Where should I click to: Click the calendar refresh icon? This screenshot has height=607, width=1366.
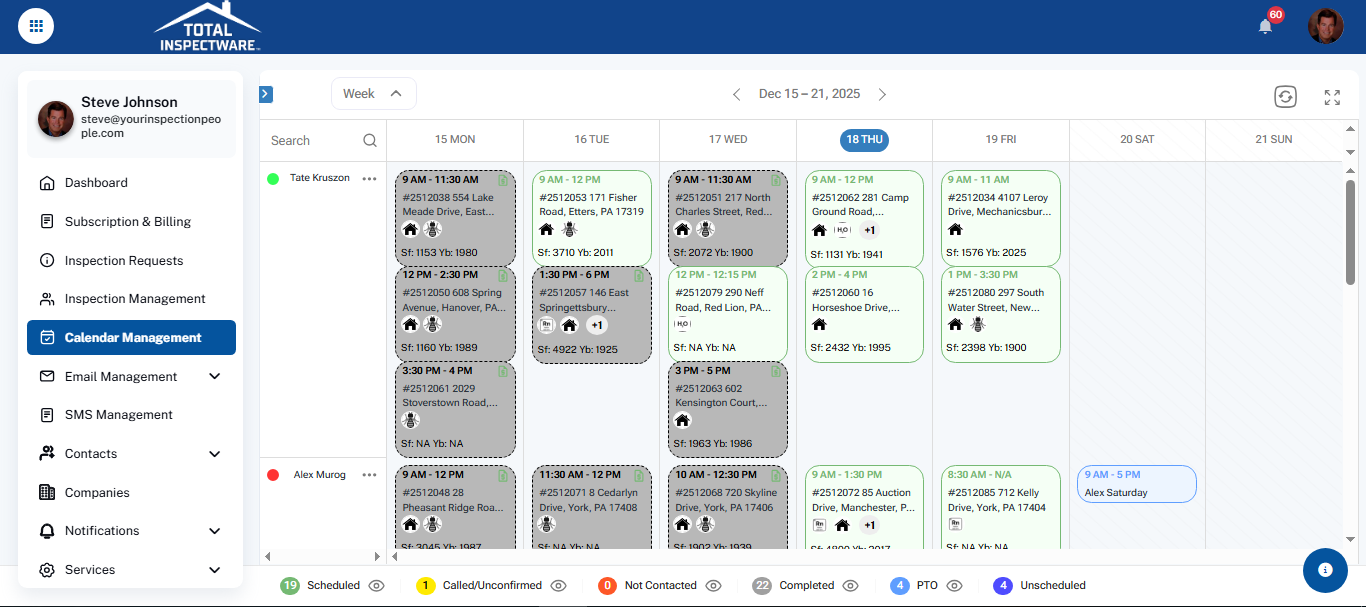click(x=1285, y=97)
